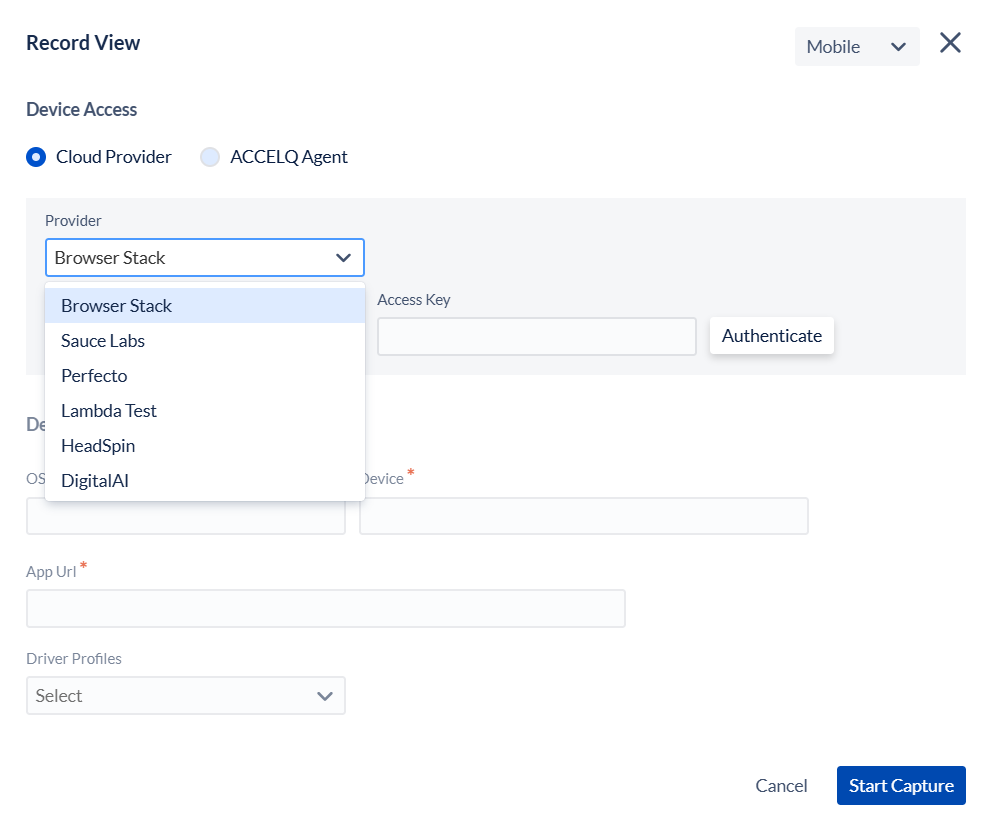
Task: Click the Cancel button
Action: pos(781,785)
